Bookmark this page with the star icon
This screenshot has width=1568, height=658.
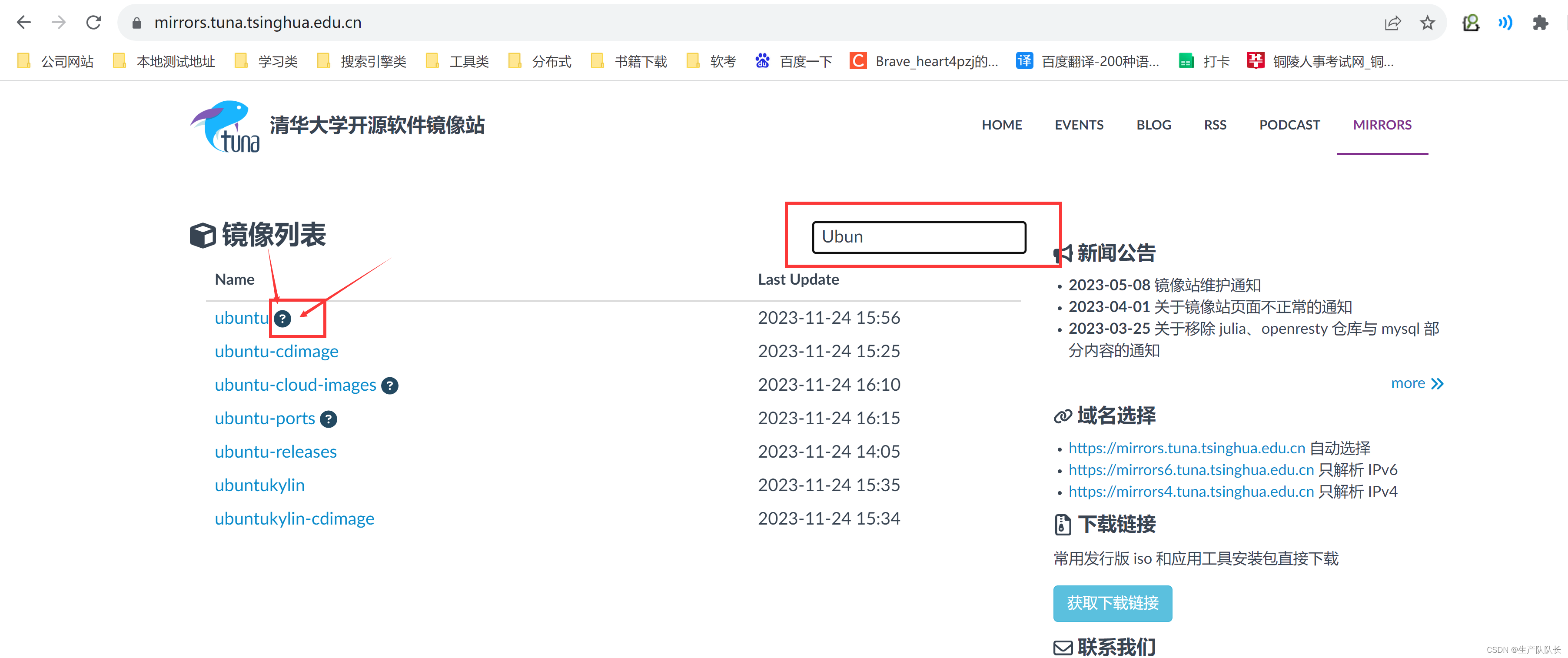click(1427, 23)
